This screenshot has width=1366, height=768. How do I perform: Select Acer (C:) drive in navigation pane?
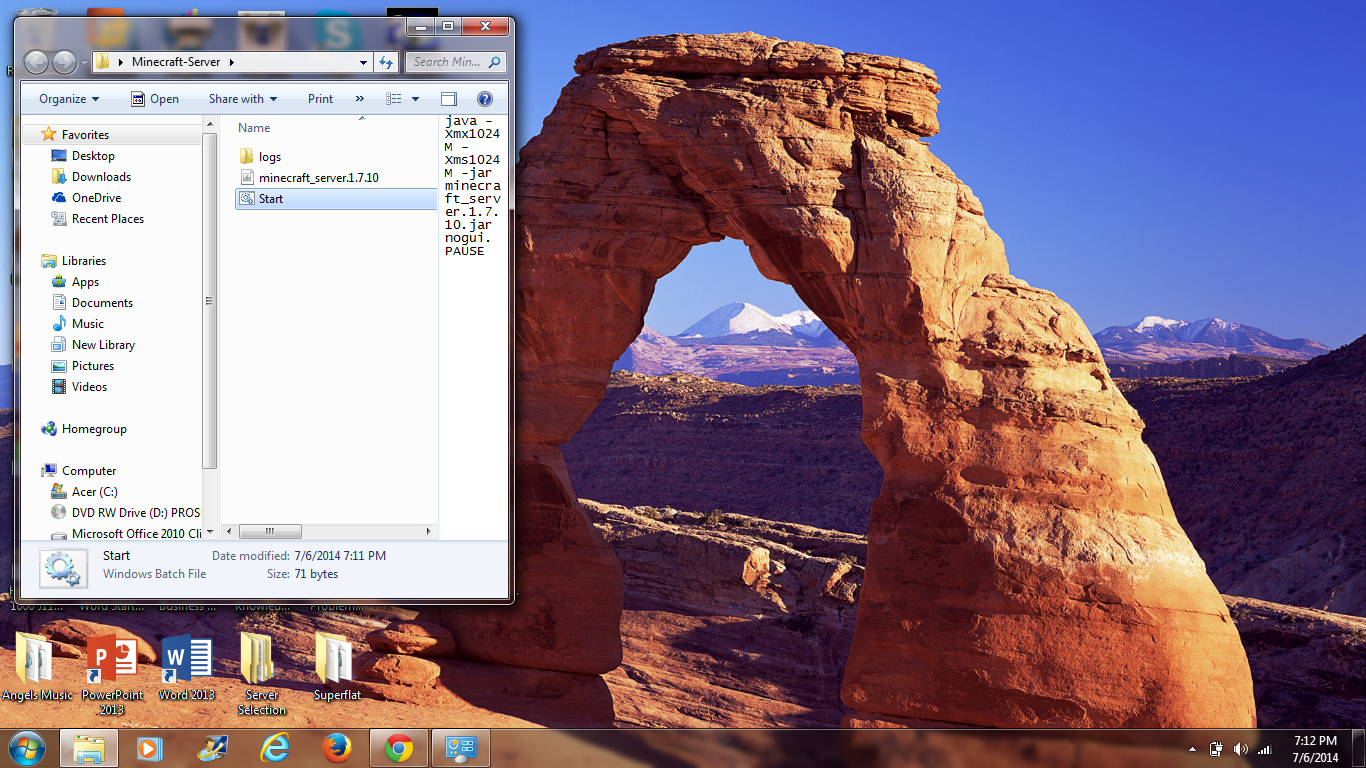click(x=94, y=492)
